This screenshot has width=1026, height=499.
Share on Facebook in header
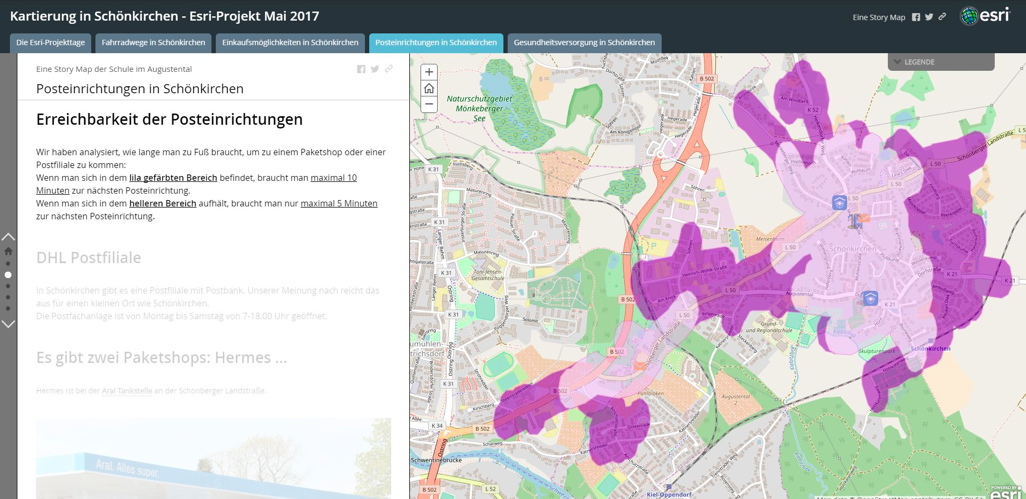tap(916, 17)
